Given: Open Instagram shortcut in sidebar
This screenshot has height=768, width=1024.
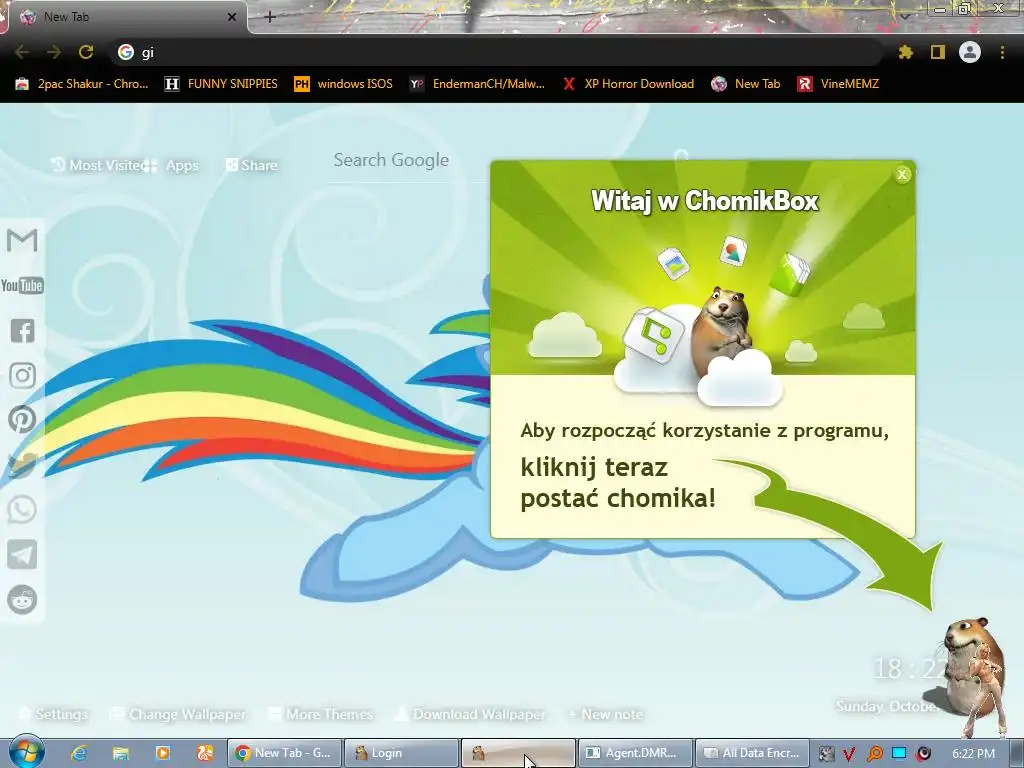Looking at the screenshot, I should 22,376.
